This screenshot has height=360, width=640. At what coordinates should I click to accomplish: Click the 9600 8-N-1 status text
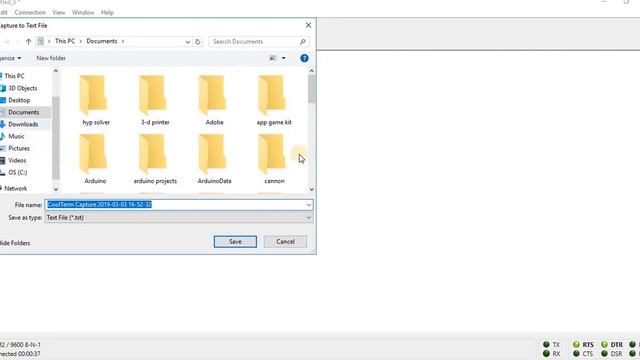(25, 344)
